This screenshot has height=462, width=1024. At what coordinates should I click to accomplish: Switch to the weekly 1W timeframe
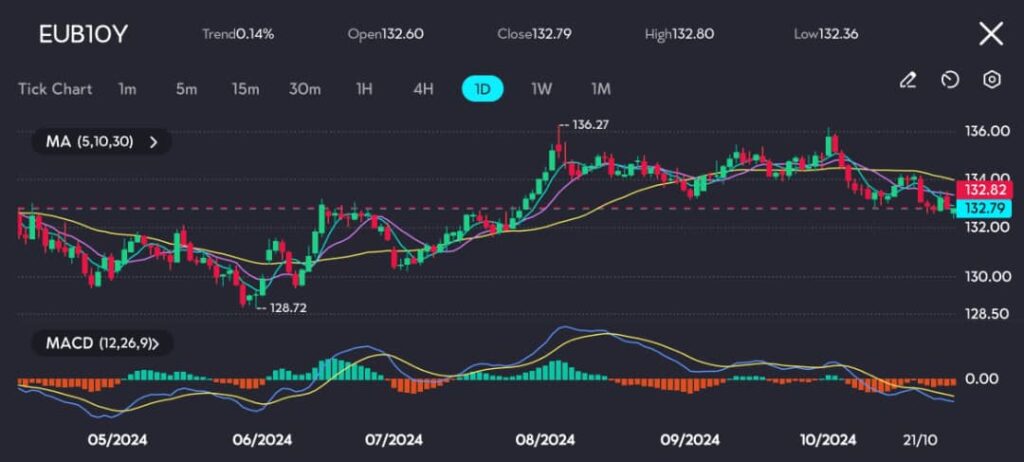(x=541, y=89)
